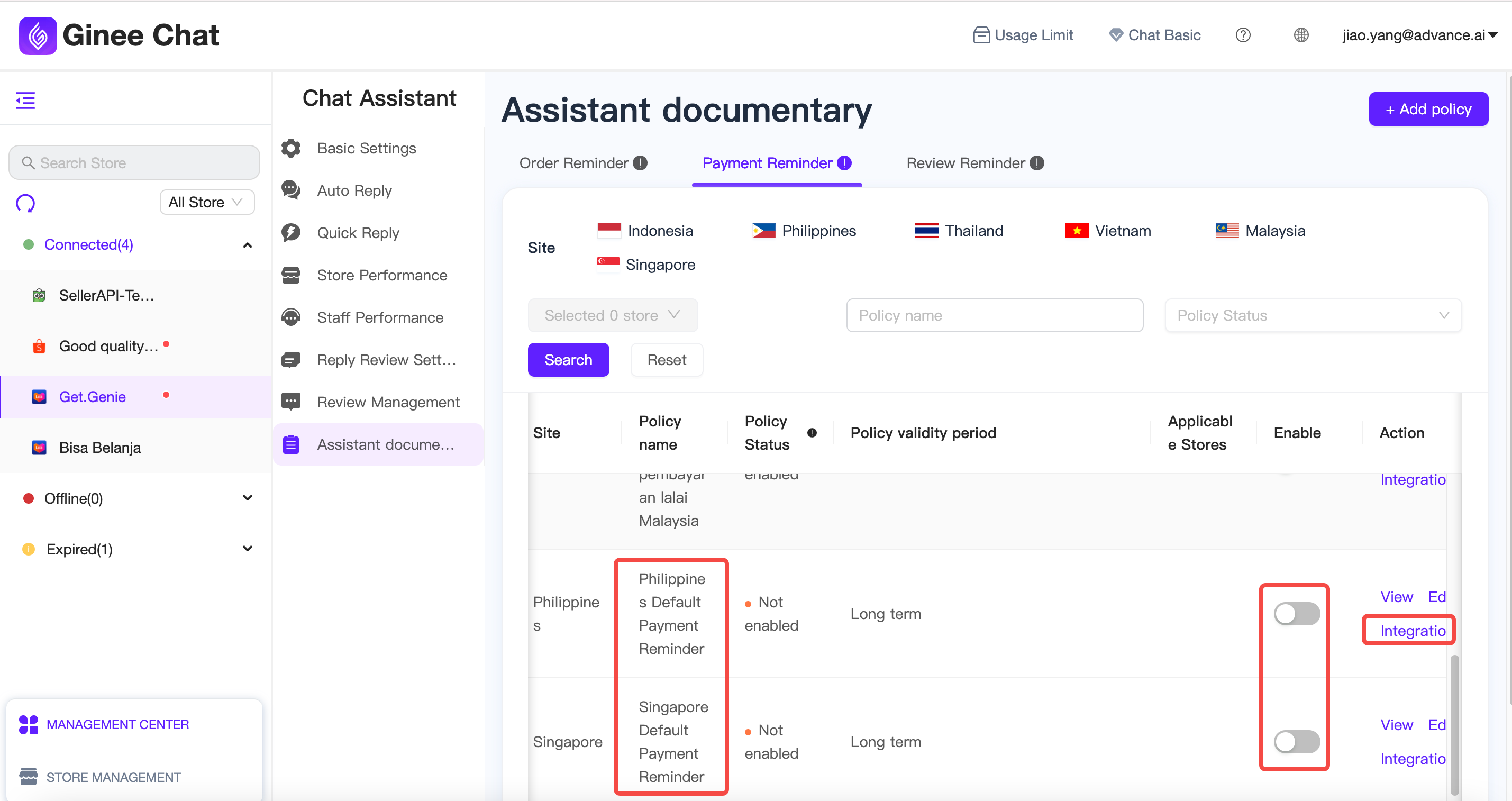Click Reply Review Settings icon

[x=291, y=359]
